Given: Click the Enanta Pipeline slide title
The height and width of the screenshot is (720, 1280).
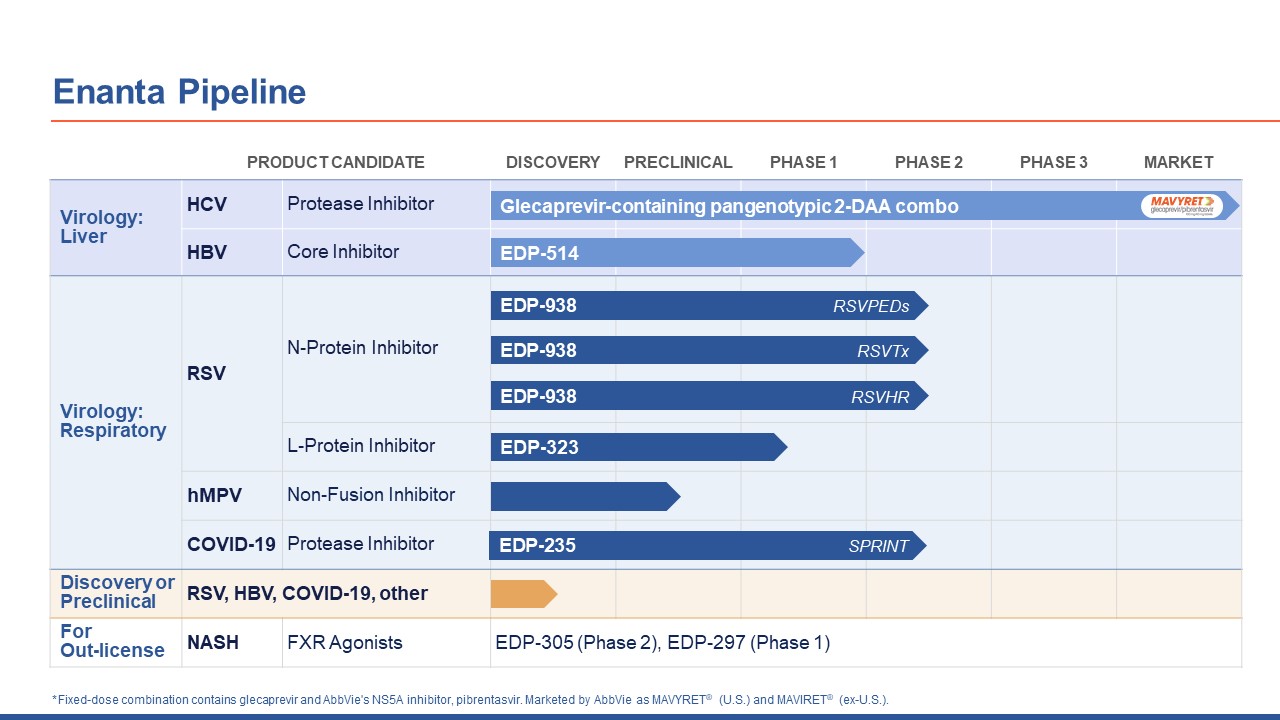Looking at the screenshot, I should click(x=179, y=92).
